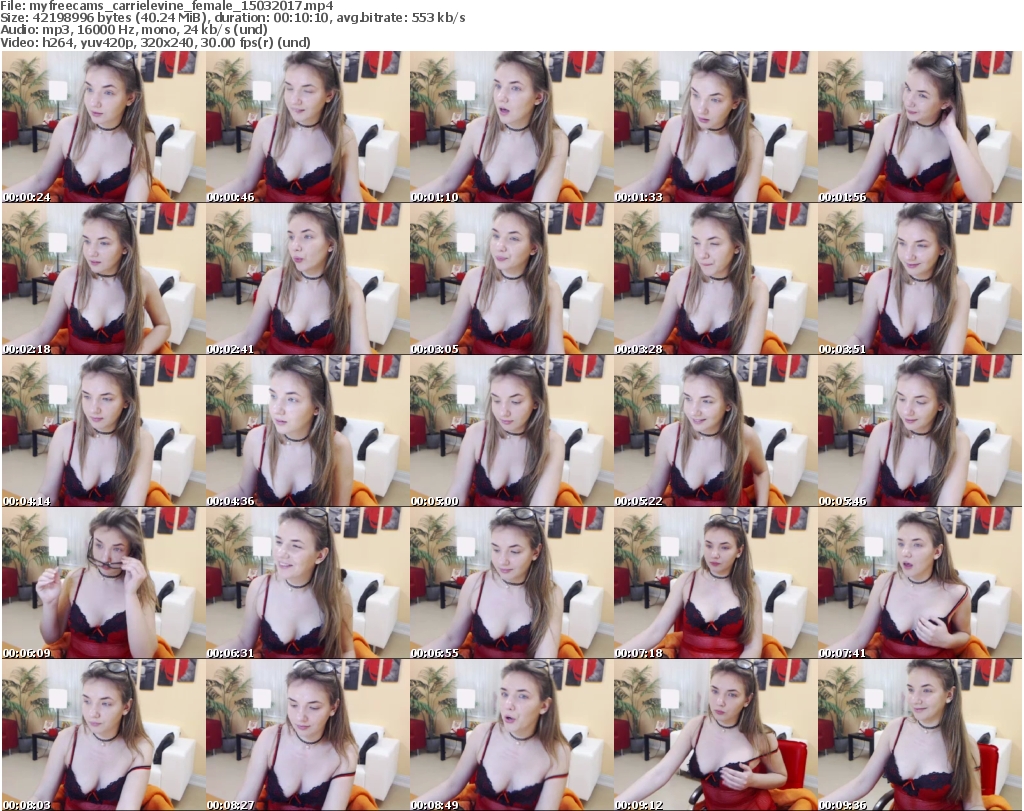
Task: Select the thumbnail timestamped 00:01:56
Action: [920, 126]
